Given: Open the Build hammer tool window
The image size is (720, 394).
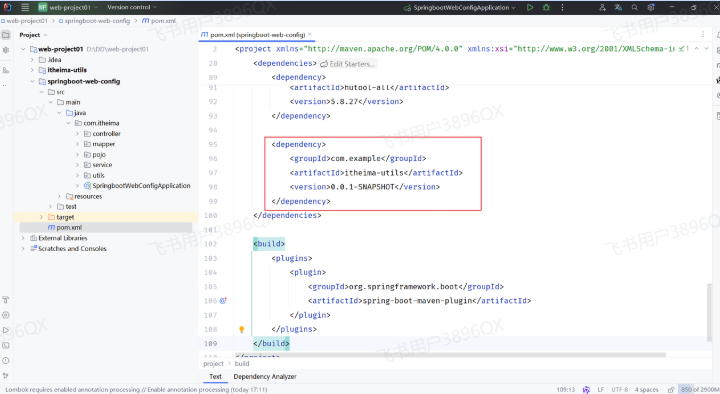Looking at the screenshot, I should coord(6,300).
